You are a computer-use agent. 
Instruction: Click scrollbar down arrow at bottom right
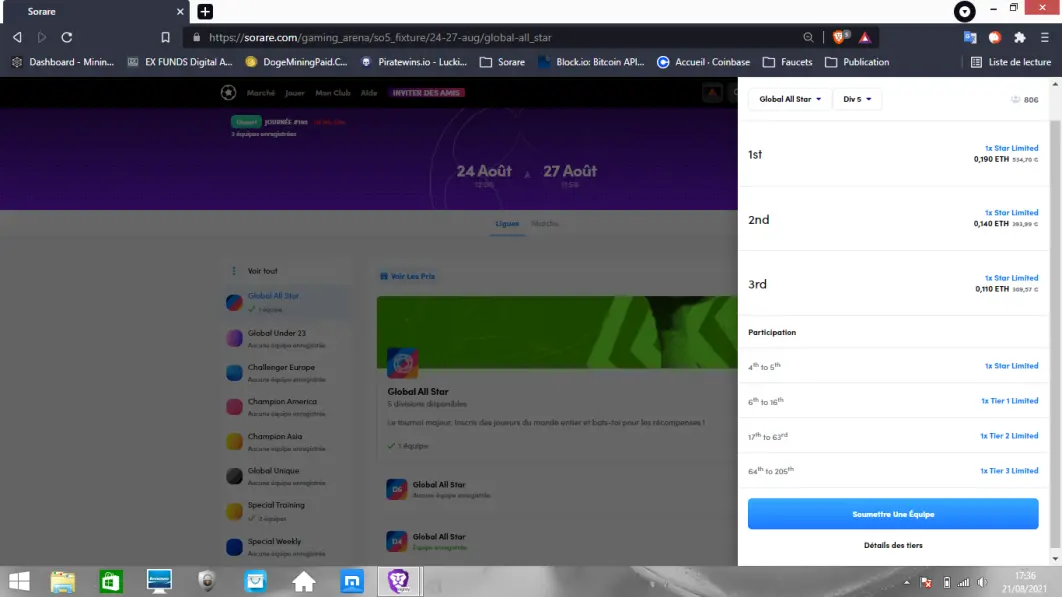point(1055,559)
